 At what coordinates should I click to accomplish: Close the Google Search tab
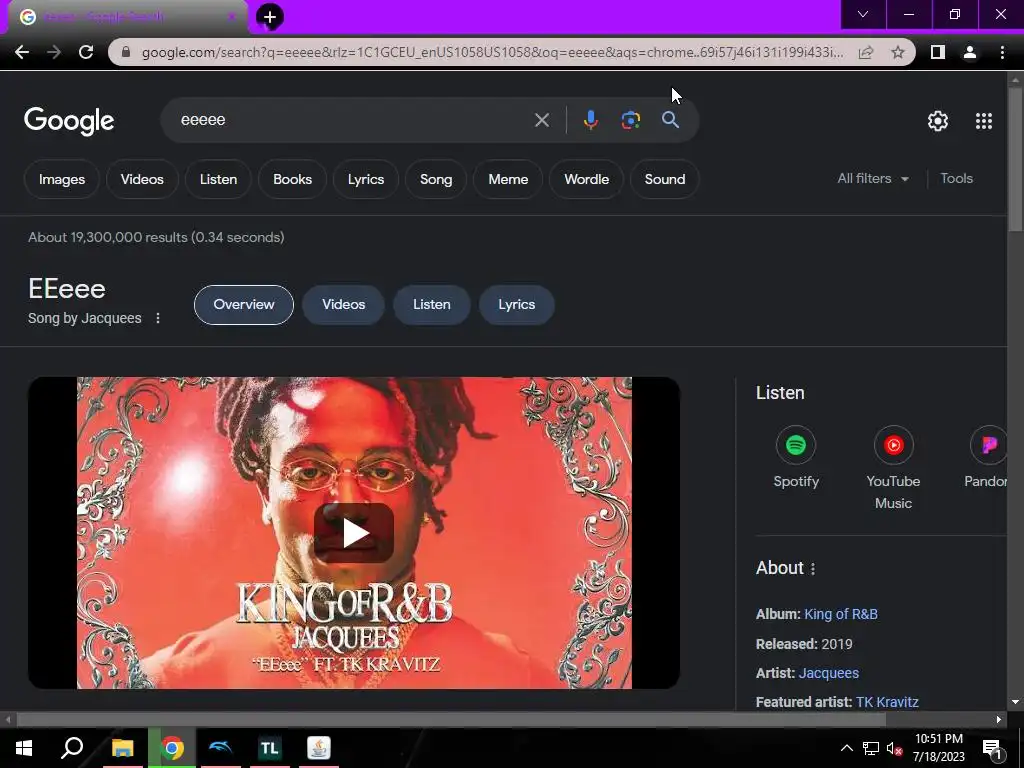pyautogui.click(x=232, y=17)
